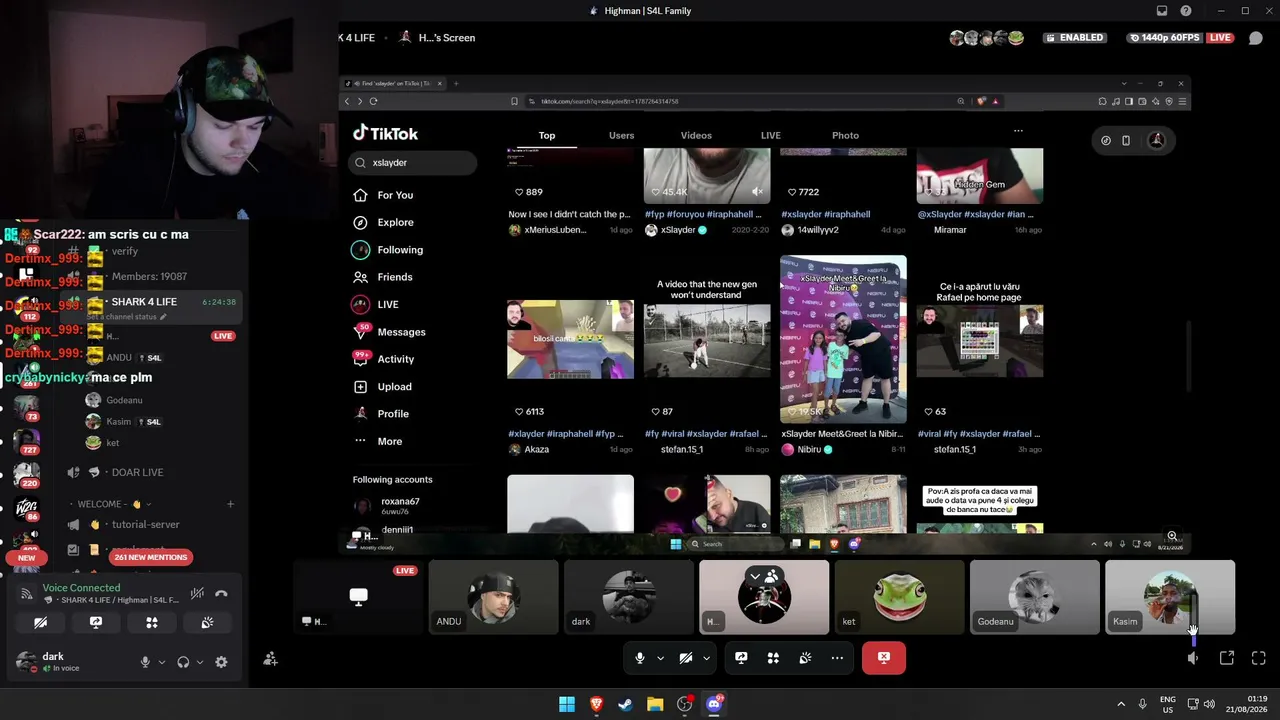Launch Brave browser from the taskbar
This screenshot has height=720, width=1280.
click(597, 704)
